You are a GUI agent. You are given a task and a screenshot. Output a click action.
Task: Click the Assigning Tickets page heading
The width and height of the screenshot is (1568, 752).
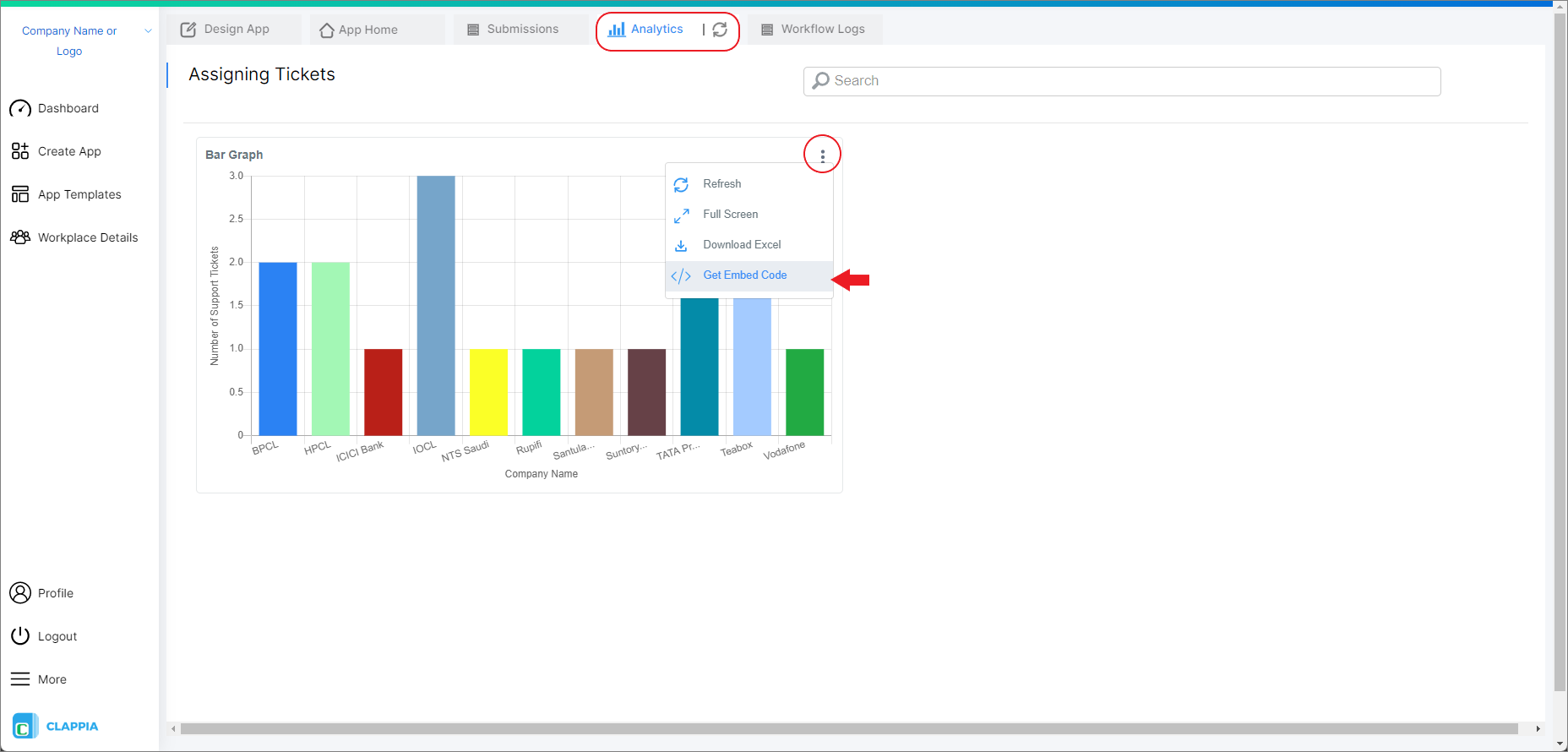(262, 74)
